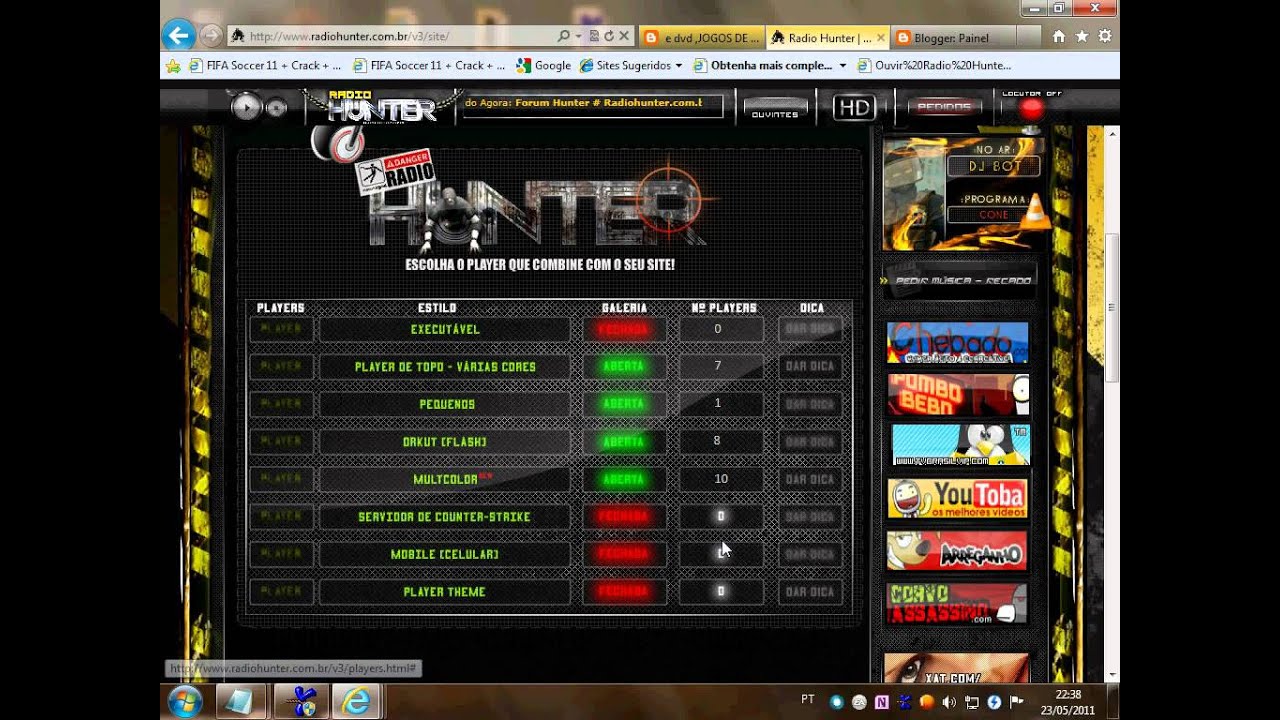1280x720 pixels.
Task: Go back with the browser back arrow
Action: (178, 36)
